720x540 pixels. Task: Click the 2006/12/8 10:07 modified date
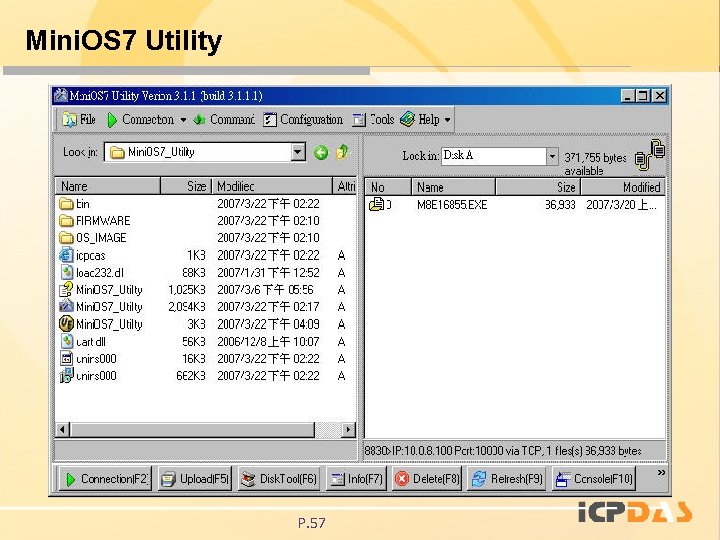[x=268, y=341]
